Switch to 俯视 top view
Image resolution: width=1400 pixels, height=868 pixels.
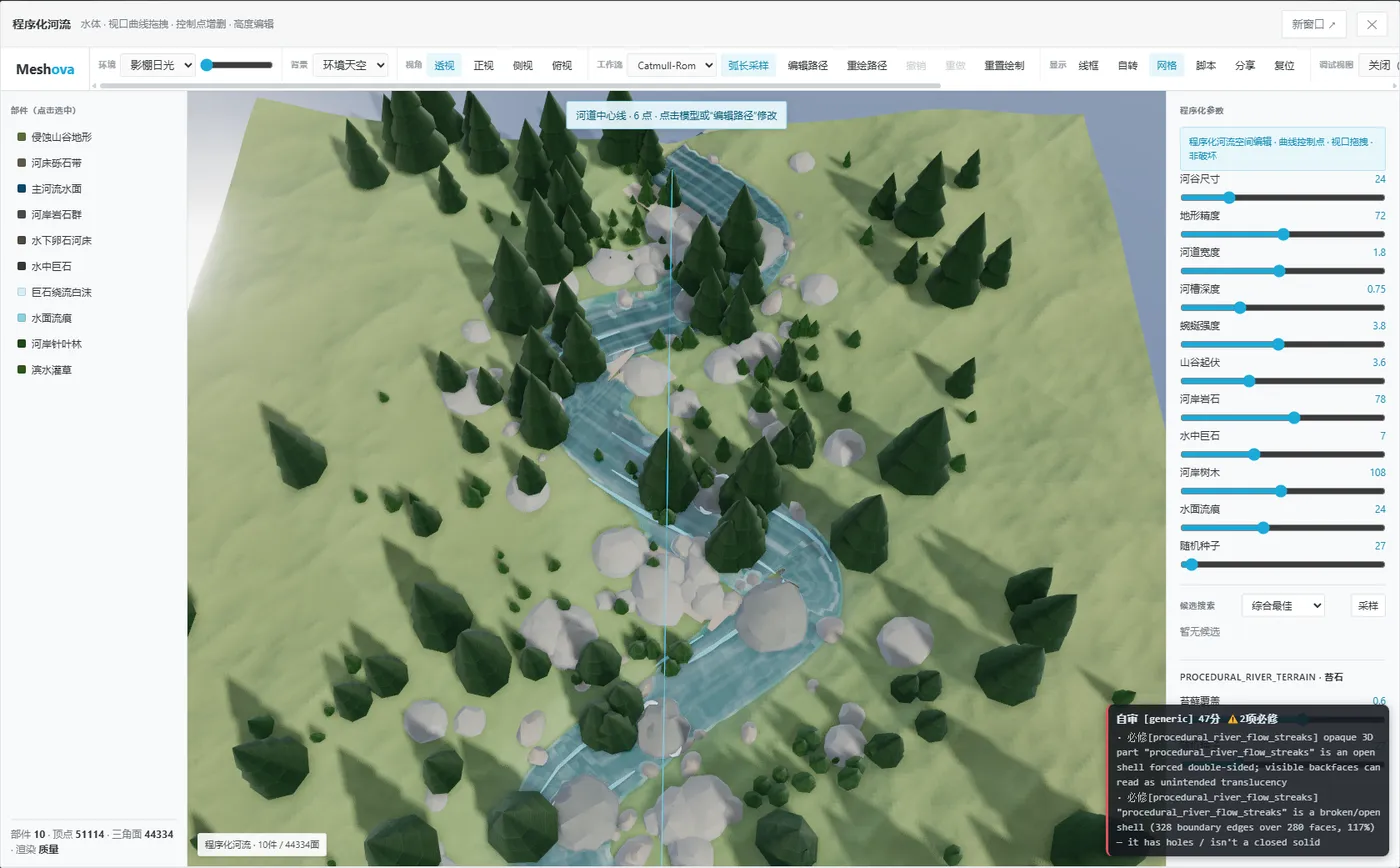(x=562, y=65)
